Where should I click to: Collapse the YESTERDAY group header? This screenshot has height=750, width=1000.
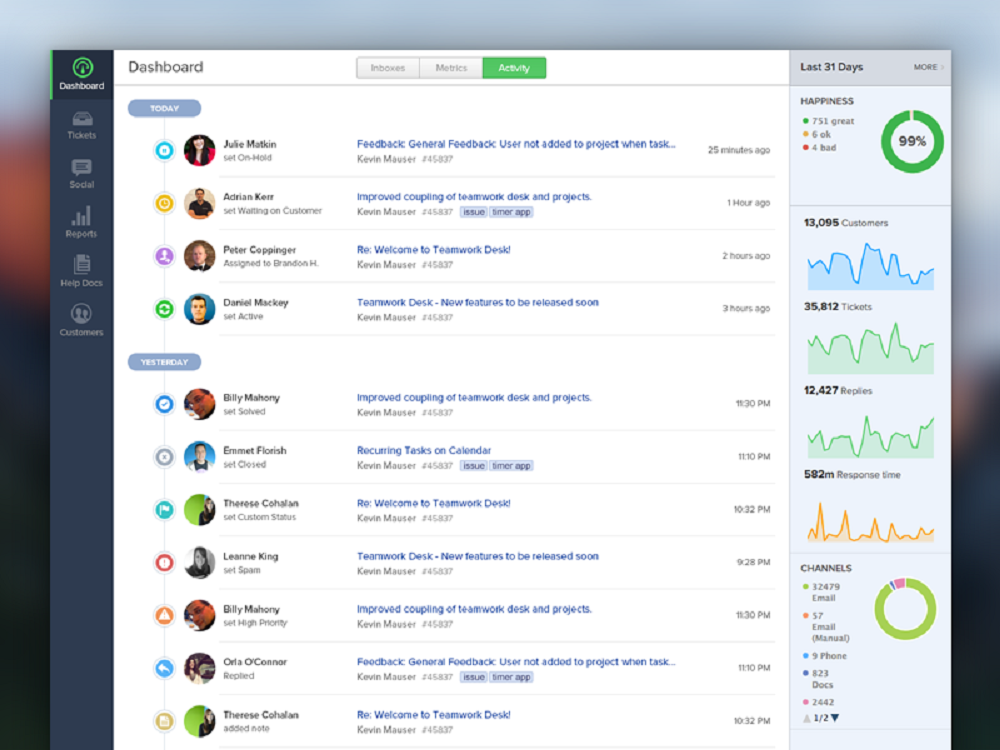pos(164,361)
